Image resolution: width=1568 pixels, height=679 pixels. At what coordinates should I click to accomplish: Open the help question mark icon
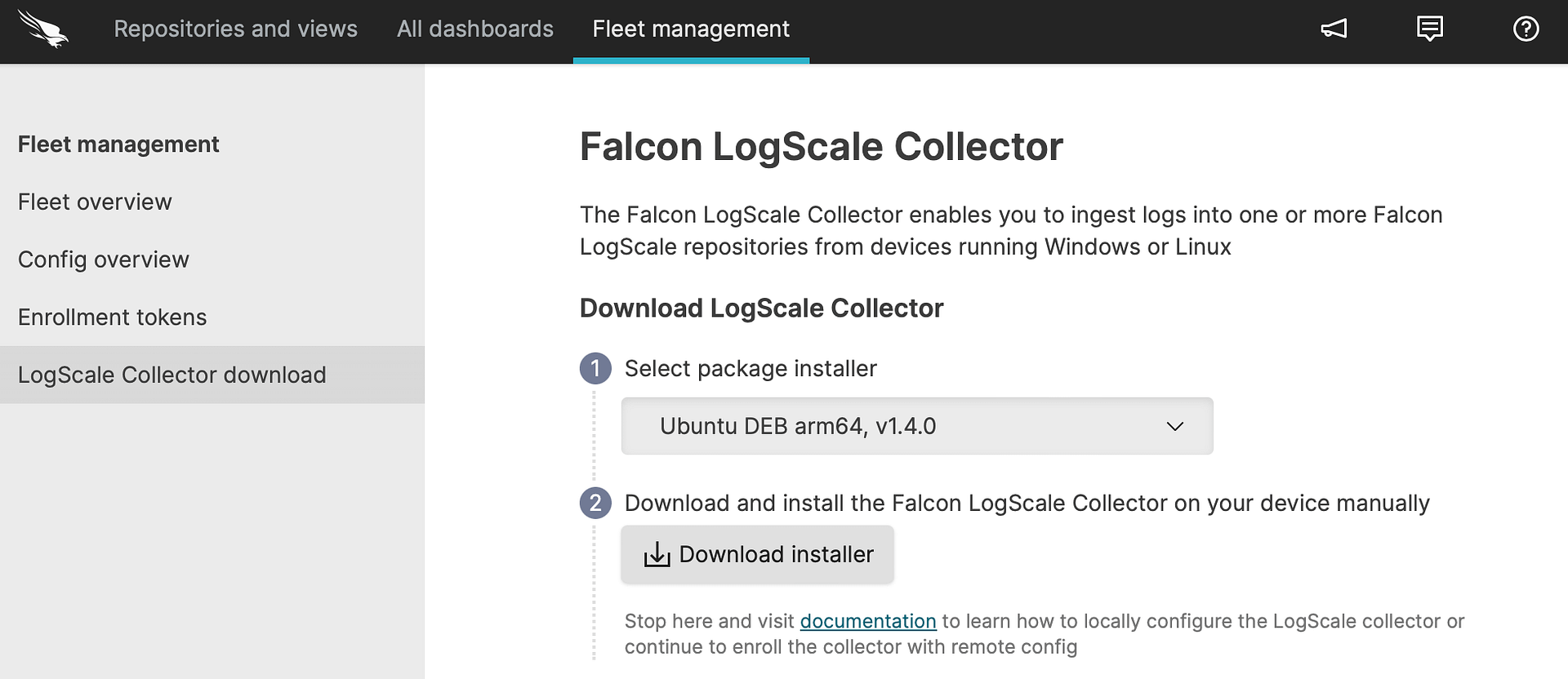tap(1526, 29)
